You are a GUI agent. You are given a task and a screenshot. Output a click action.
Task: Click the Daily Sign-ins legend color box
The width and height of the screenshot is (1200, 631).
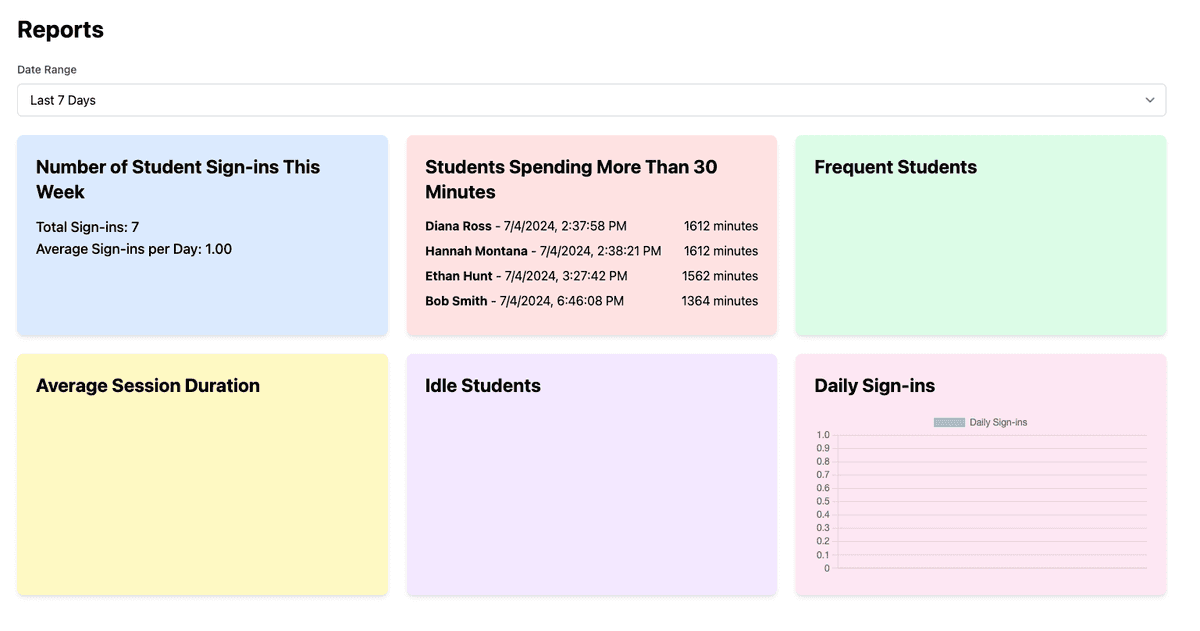pos(948,422)
